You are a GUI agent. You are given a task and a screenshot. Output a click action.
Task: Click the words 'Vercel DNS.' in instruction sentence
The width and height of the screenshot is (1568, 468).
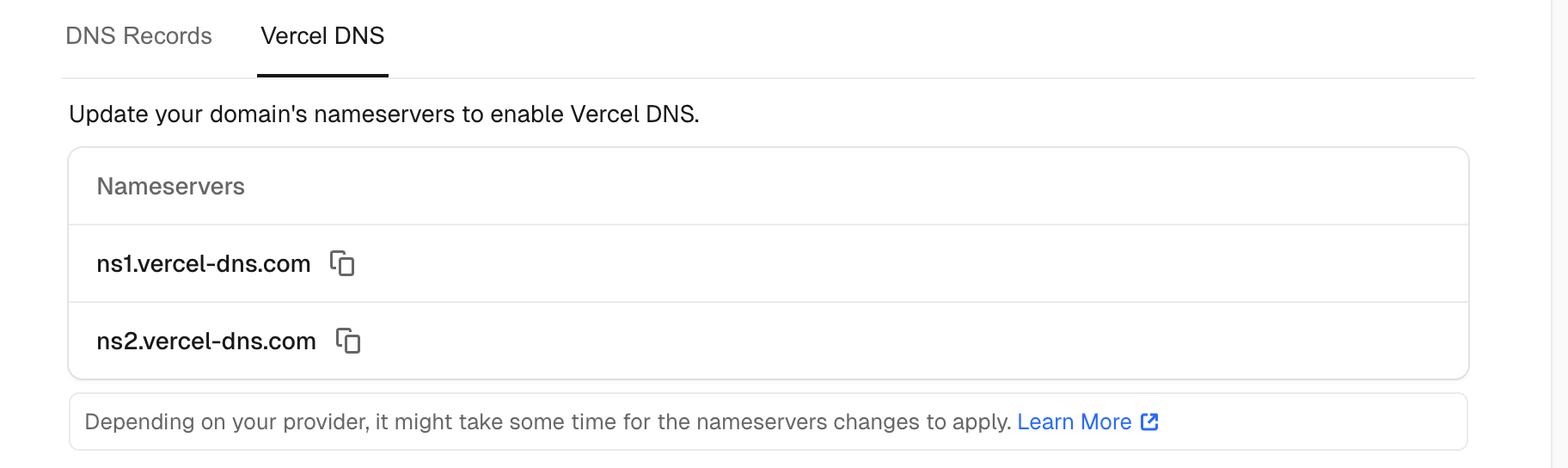(x=634, y=114)
